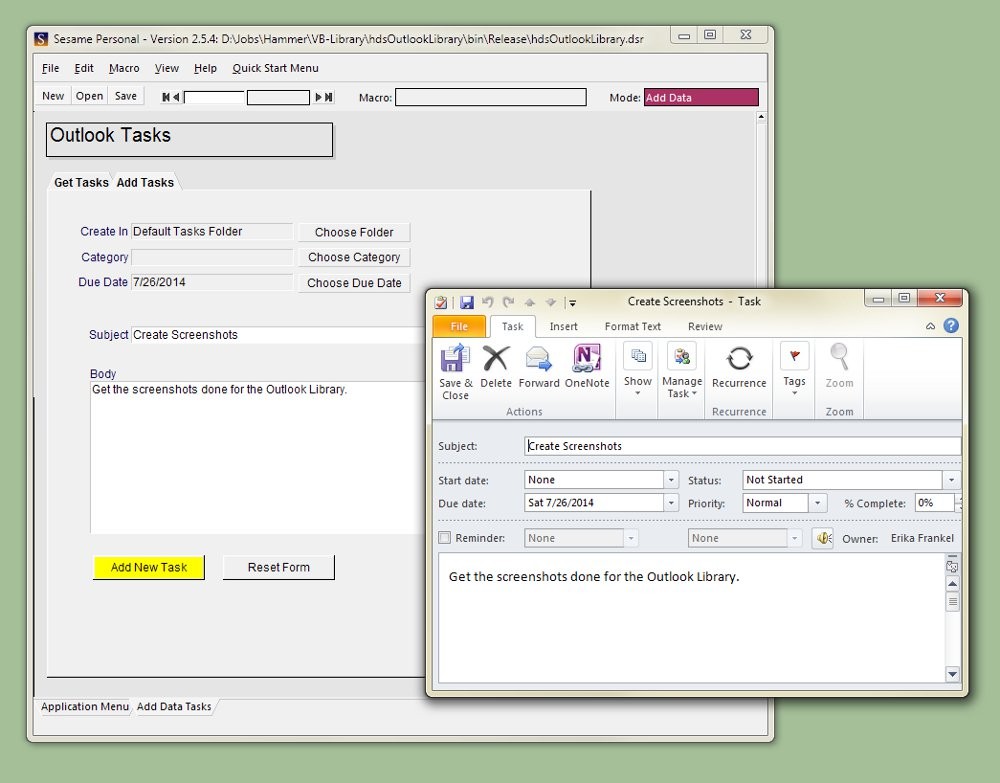Open the File menu in Sesame
The image size is (1000, 783).
point(50,68)
